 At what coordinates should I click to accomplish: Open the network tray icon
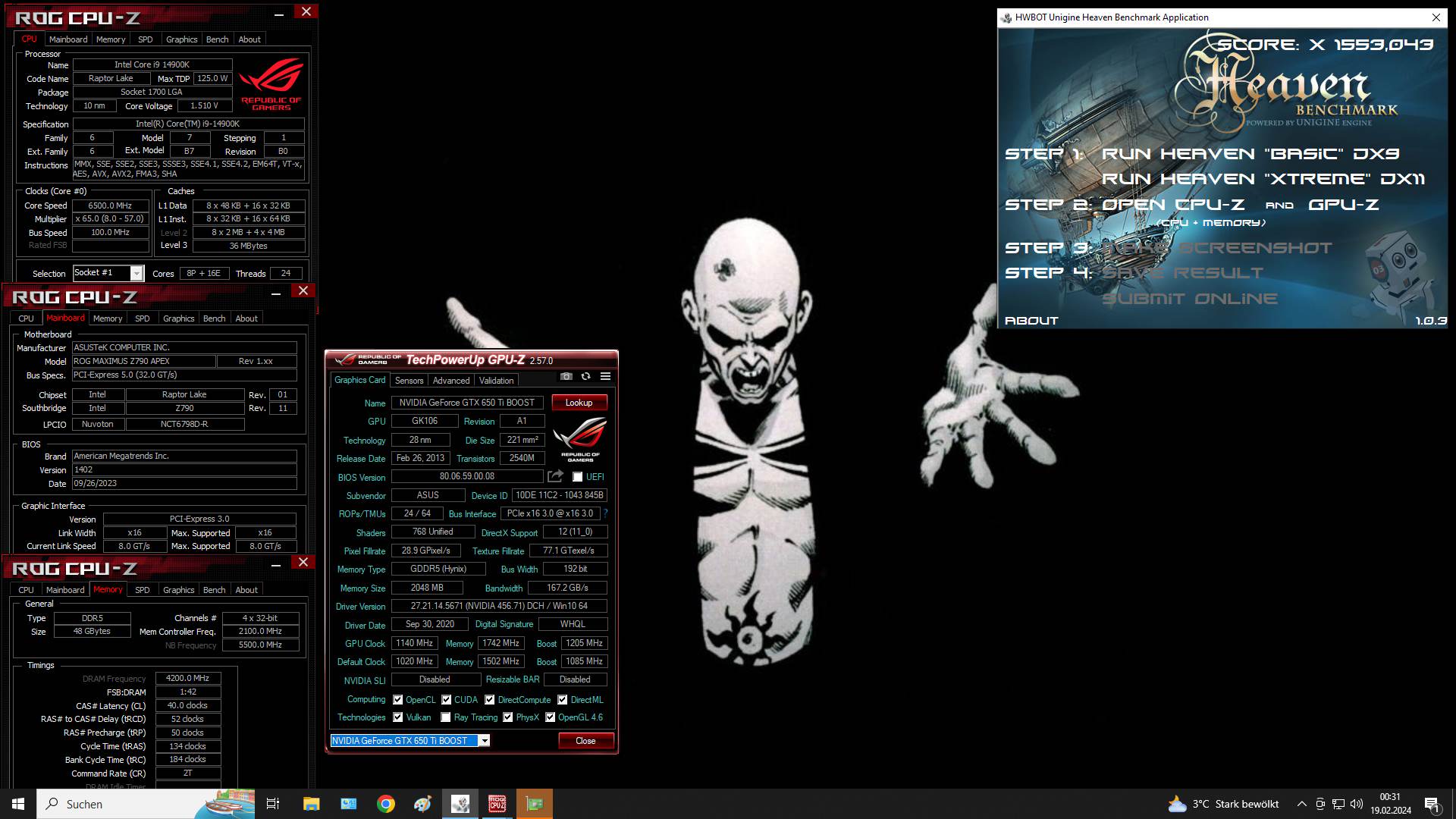click(1338, 804)
